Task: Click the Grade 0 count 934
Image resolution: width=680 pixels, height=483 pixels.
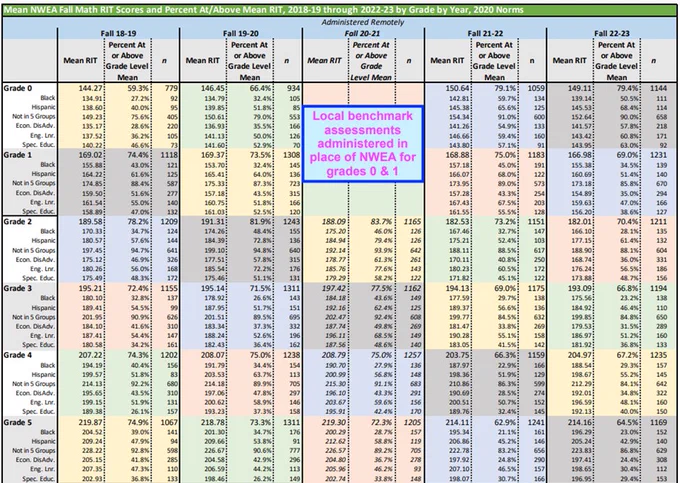Action: (x=294, y=88)
